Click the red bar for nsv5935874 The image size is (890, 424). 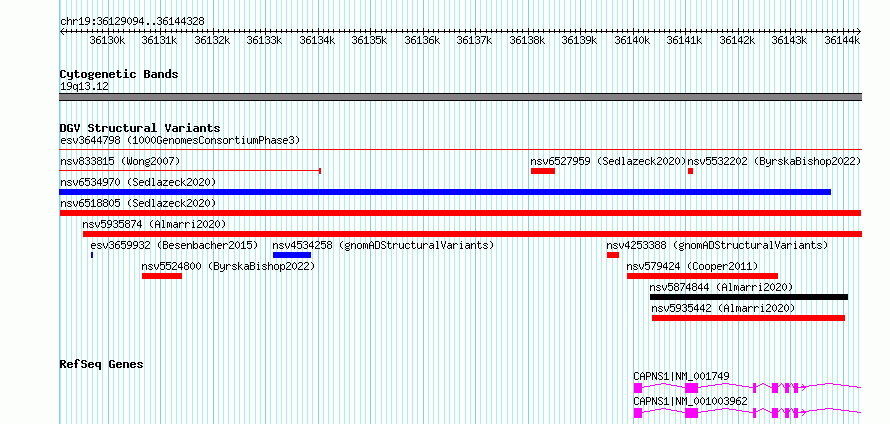pos(472,234)
